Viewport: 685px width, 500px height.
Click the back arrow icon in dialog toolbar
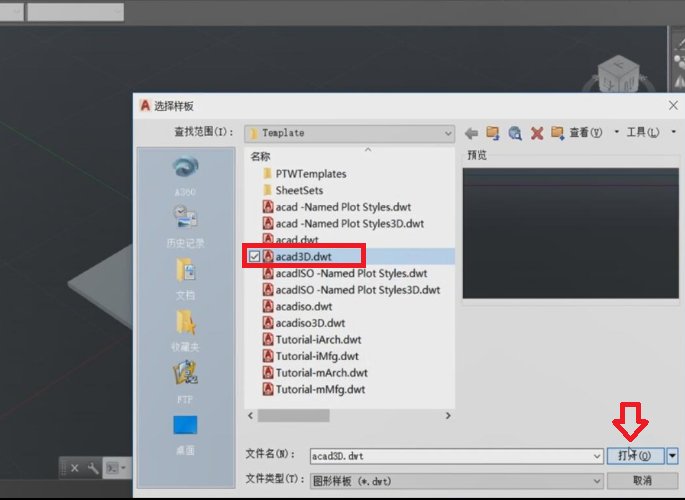(471, 133)
